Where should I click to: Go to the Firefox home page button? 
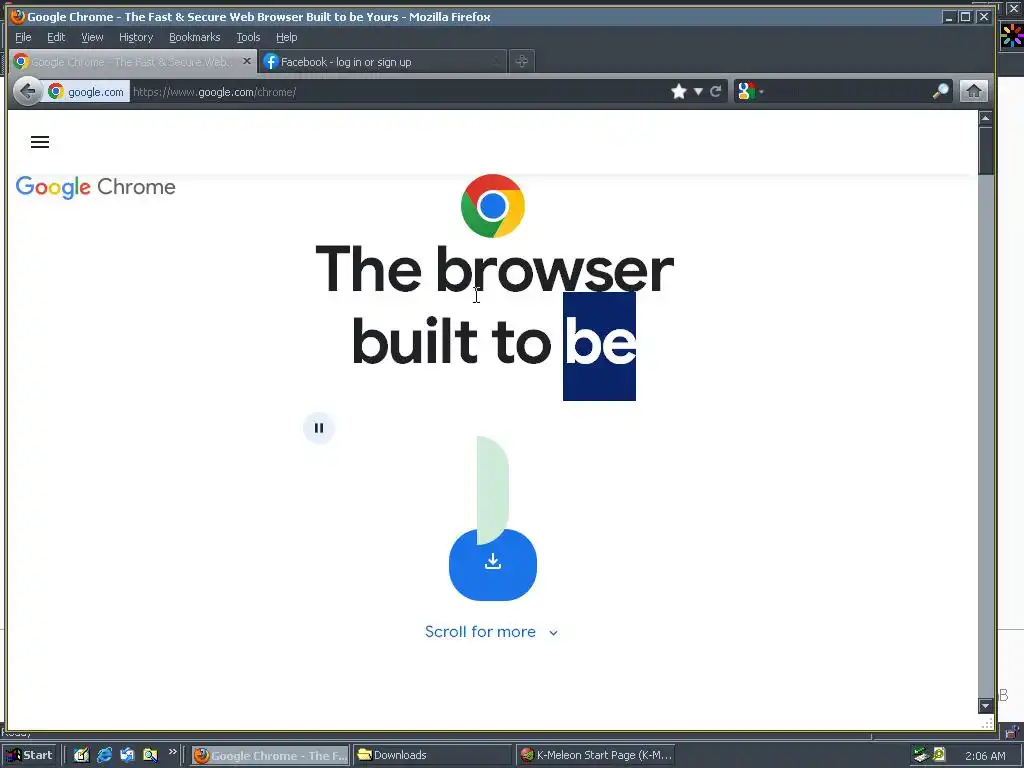coord(973,91)
